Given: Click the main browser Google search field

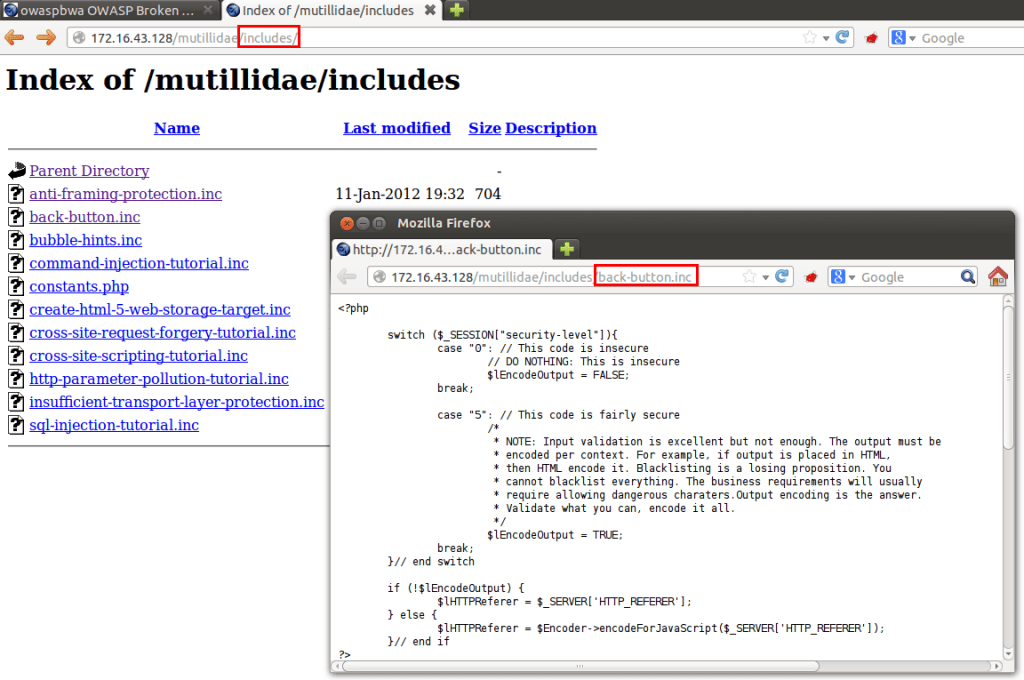Looking at the screenshot, I should [x=965, y=38].
